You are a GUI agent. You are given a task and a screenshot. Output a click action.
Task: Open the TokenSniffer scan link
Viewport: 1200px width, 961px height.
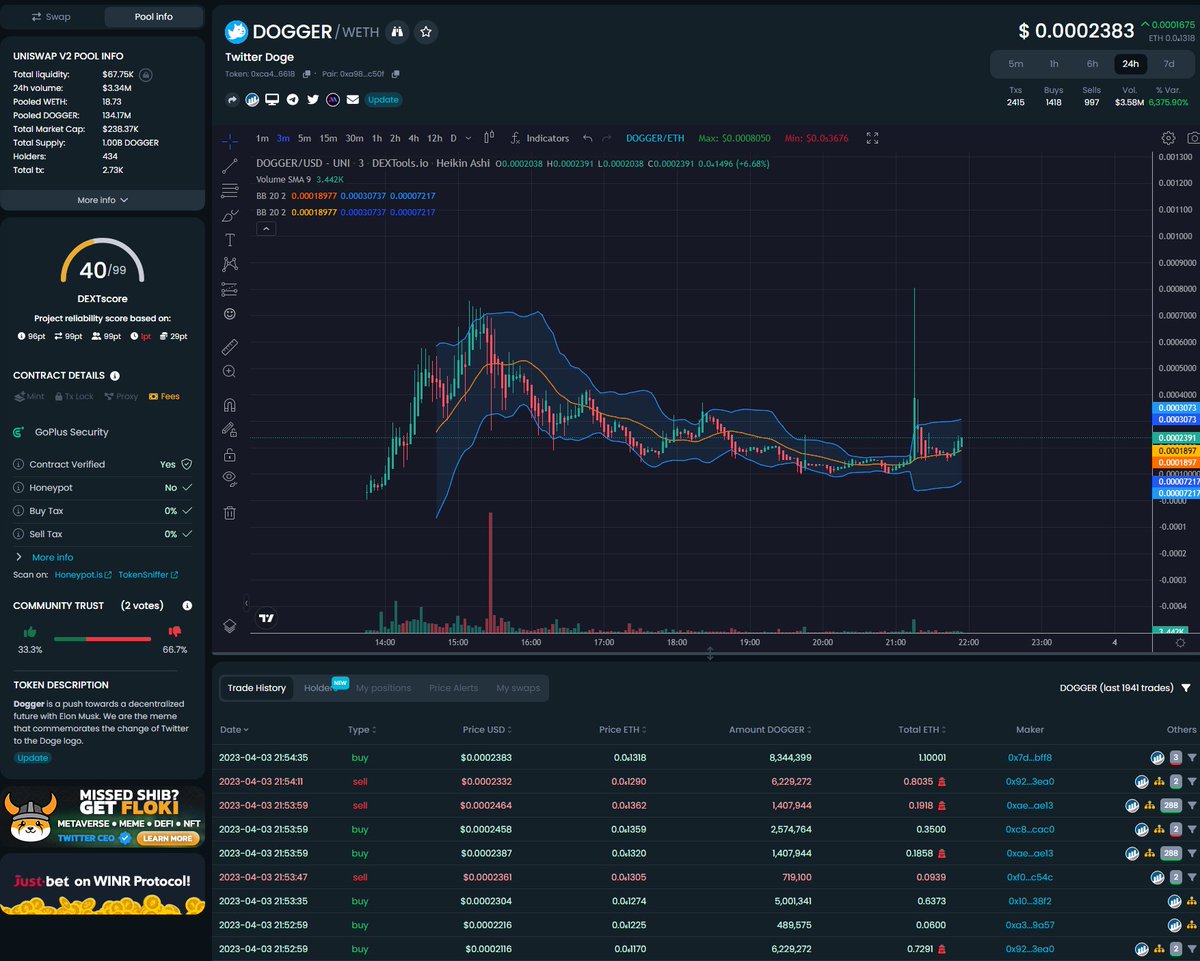[x=148, y=575]
